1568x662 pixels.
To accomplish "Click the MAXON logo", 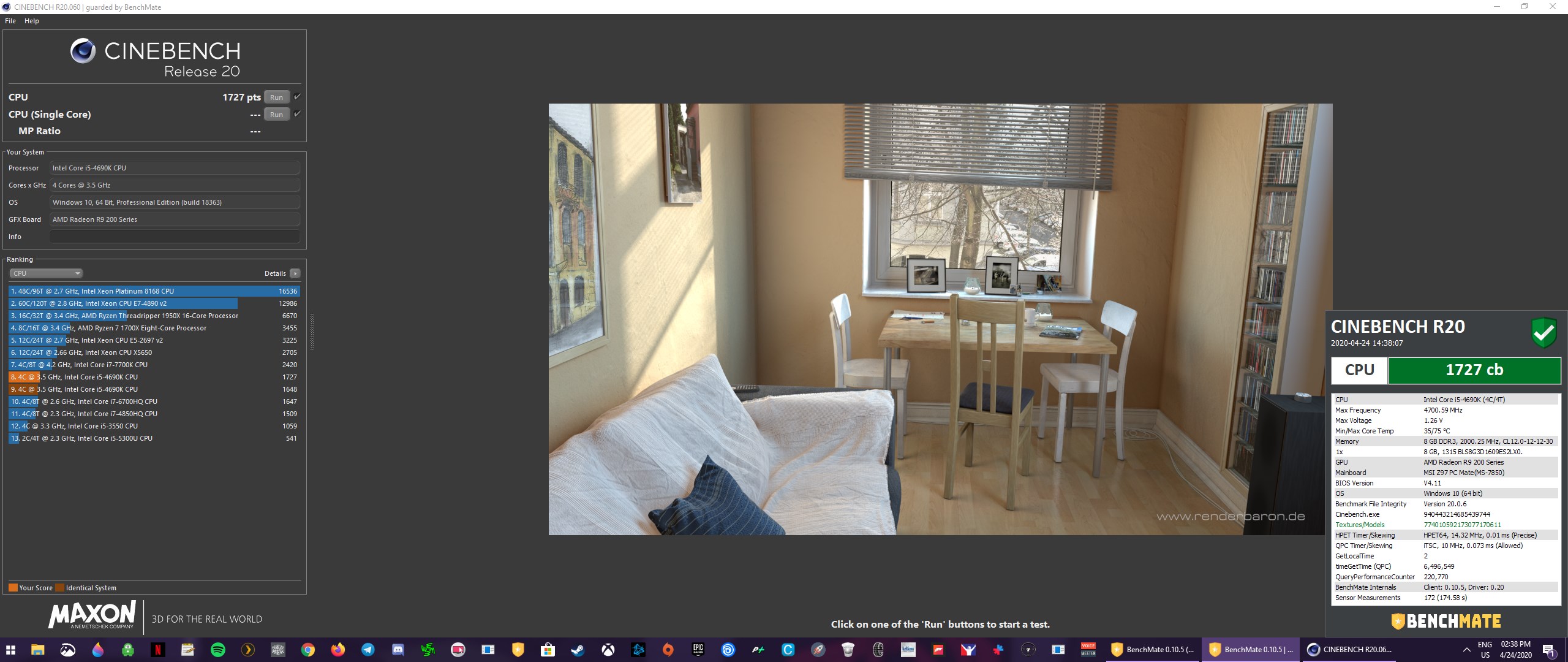I will [x=92, y=615].
